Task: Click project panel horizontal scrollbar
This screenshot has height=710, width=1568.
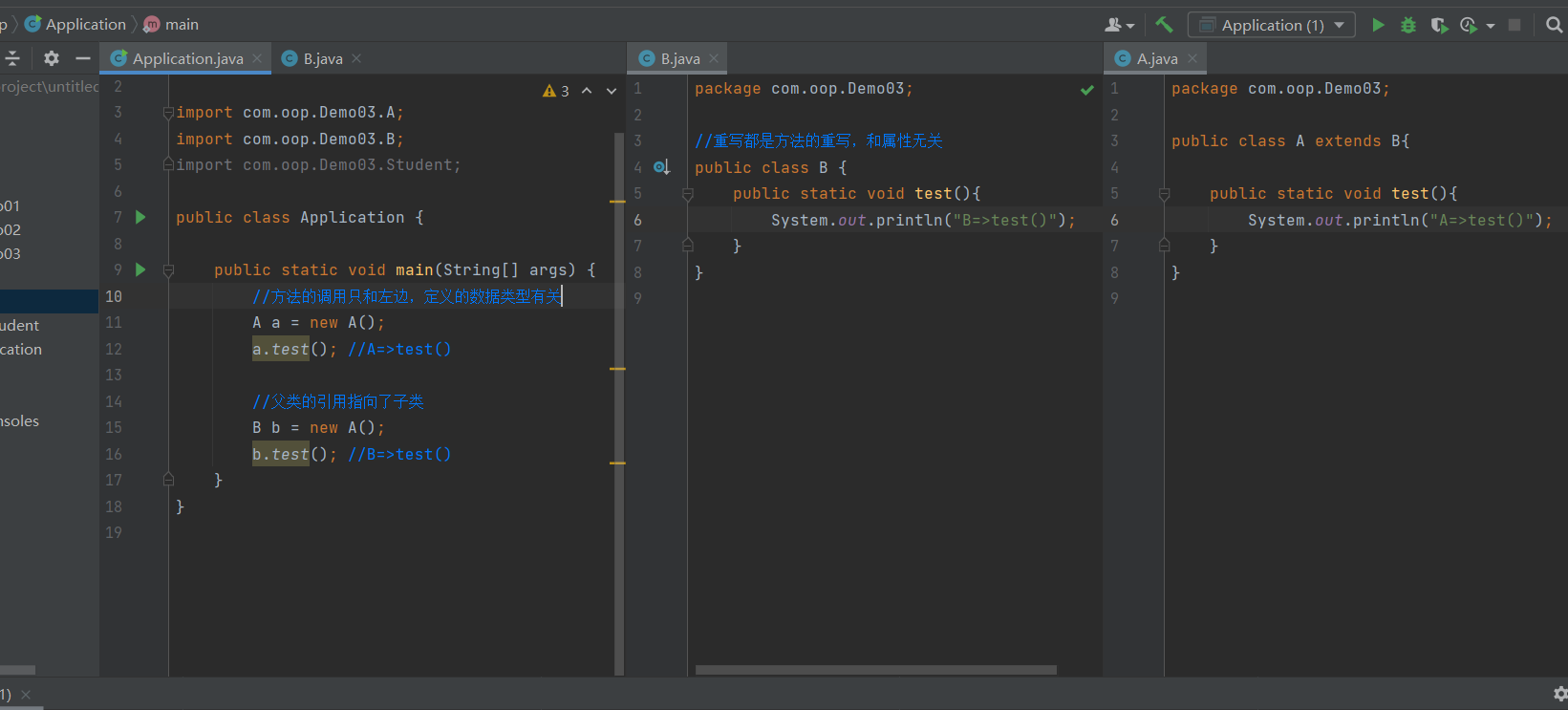Action: click(17, 670)
